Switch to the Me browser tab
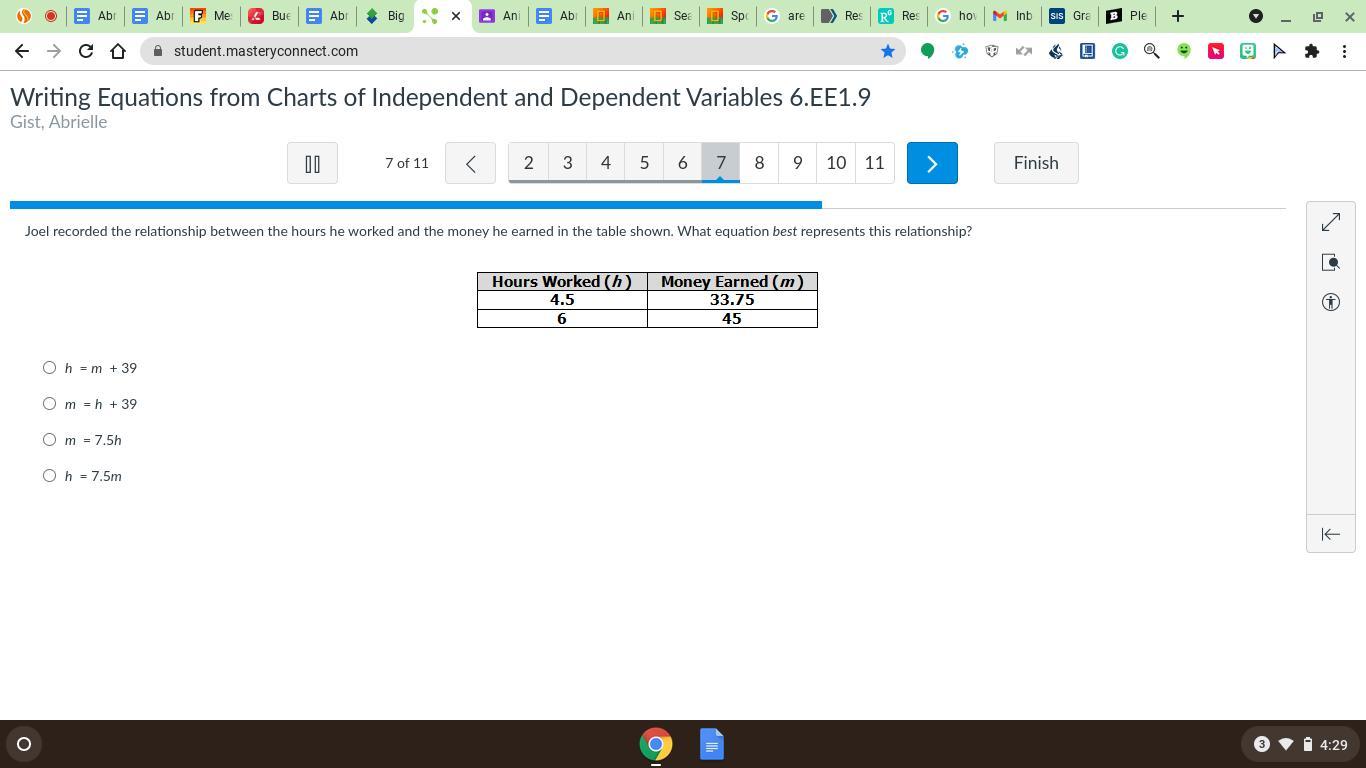This screenshot has width=1366, height=768. (x=211, y=16)
